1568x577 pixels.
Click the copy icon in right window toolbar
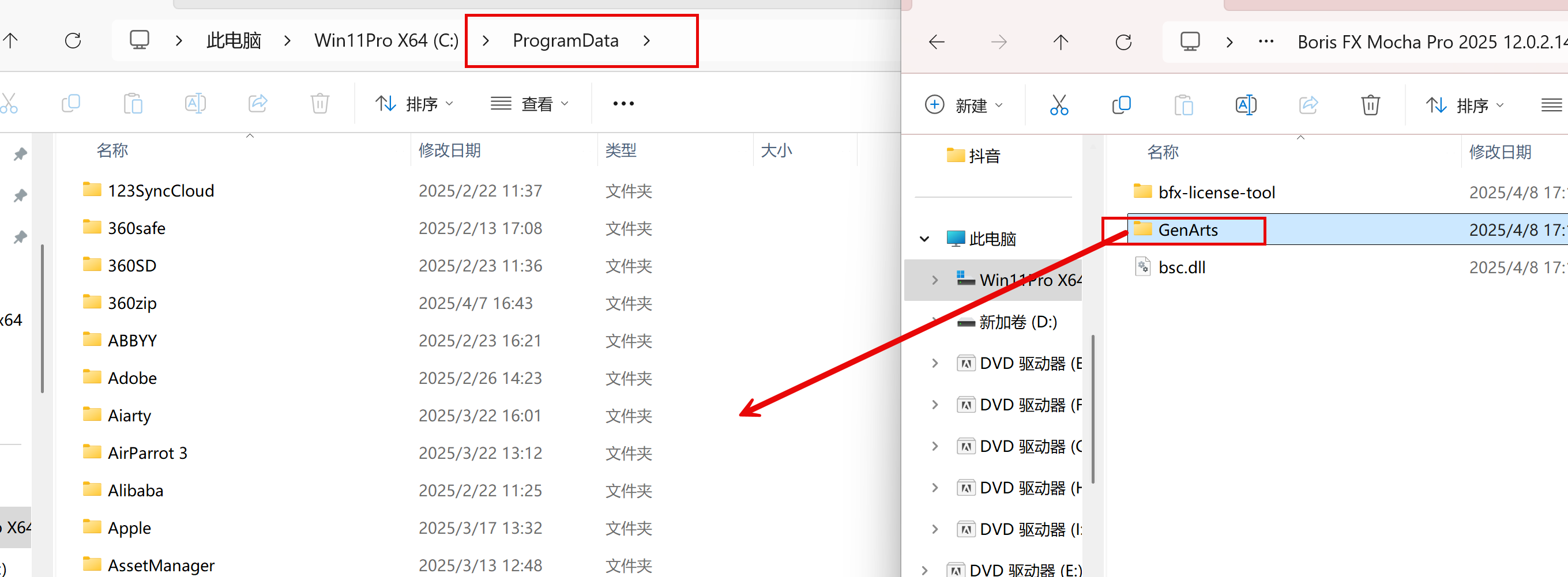[1120, 105]
